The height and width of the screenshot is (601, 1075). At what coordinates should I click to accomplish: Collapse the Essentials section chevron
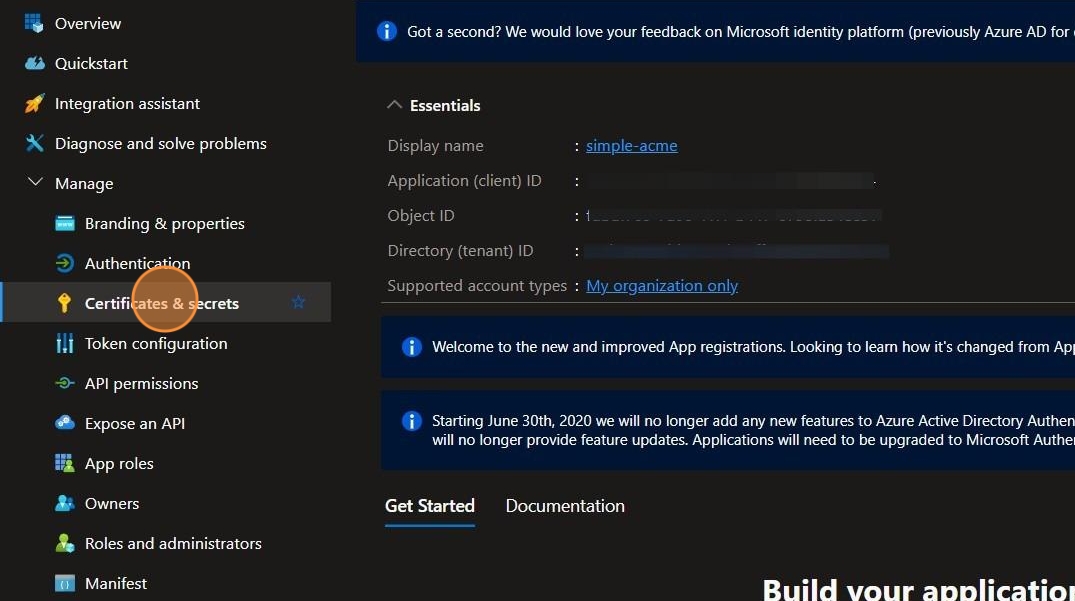394,105
